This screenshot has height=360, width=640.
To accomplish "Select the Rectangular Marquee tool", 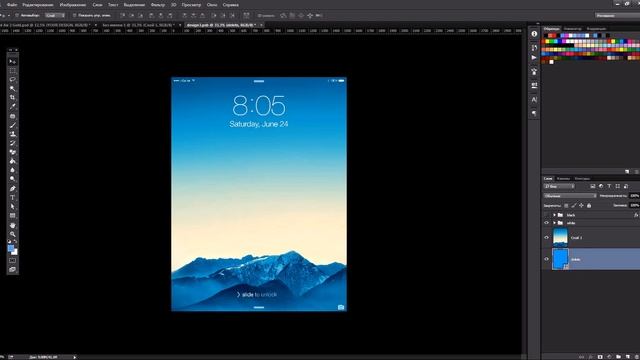I will point(13,71).
